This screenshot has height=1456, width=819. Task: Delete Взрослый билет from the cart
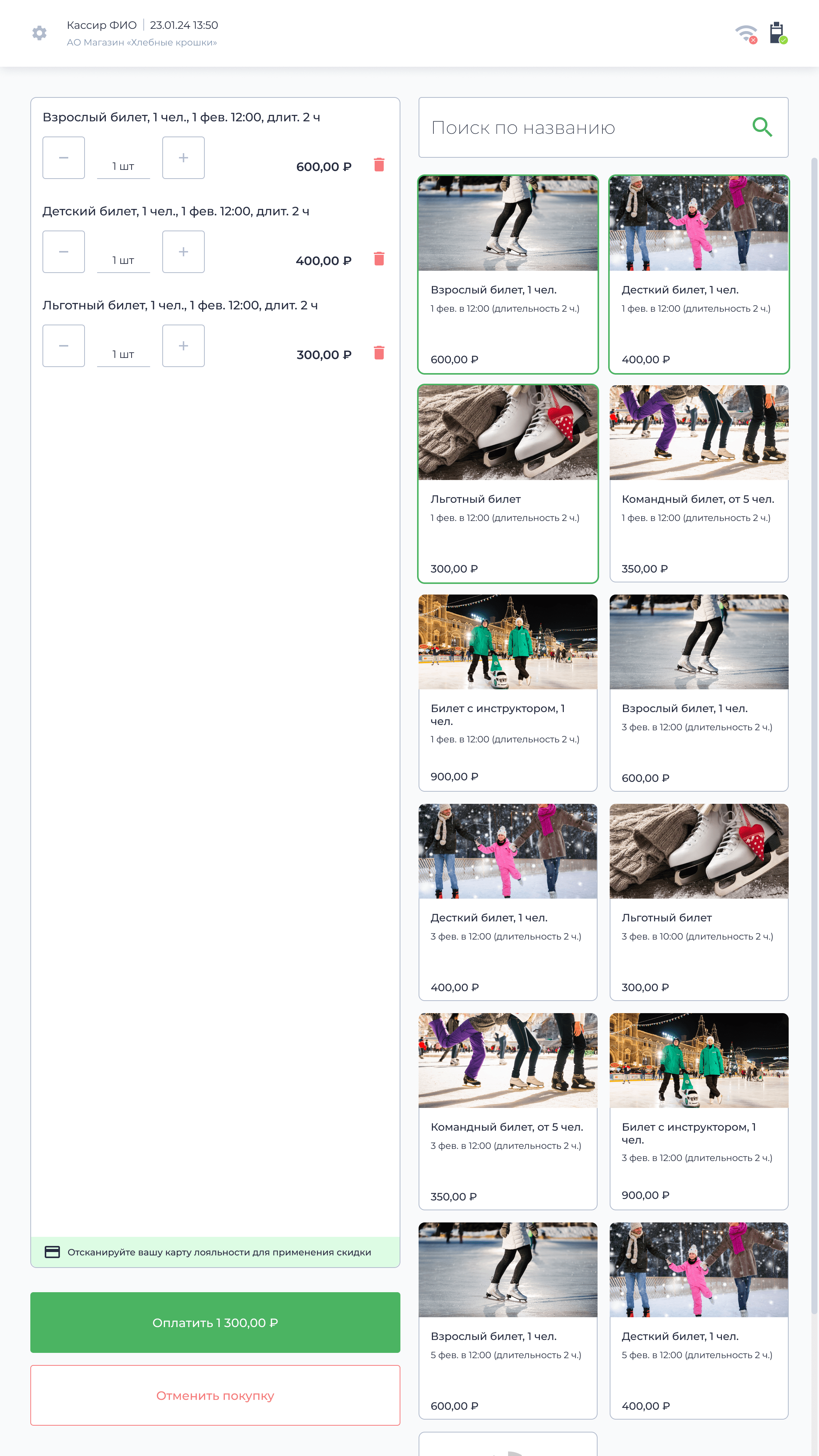pyautogui.click(x=379, y=165)
